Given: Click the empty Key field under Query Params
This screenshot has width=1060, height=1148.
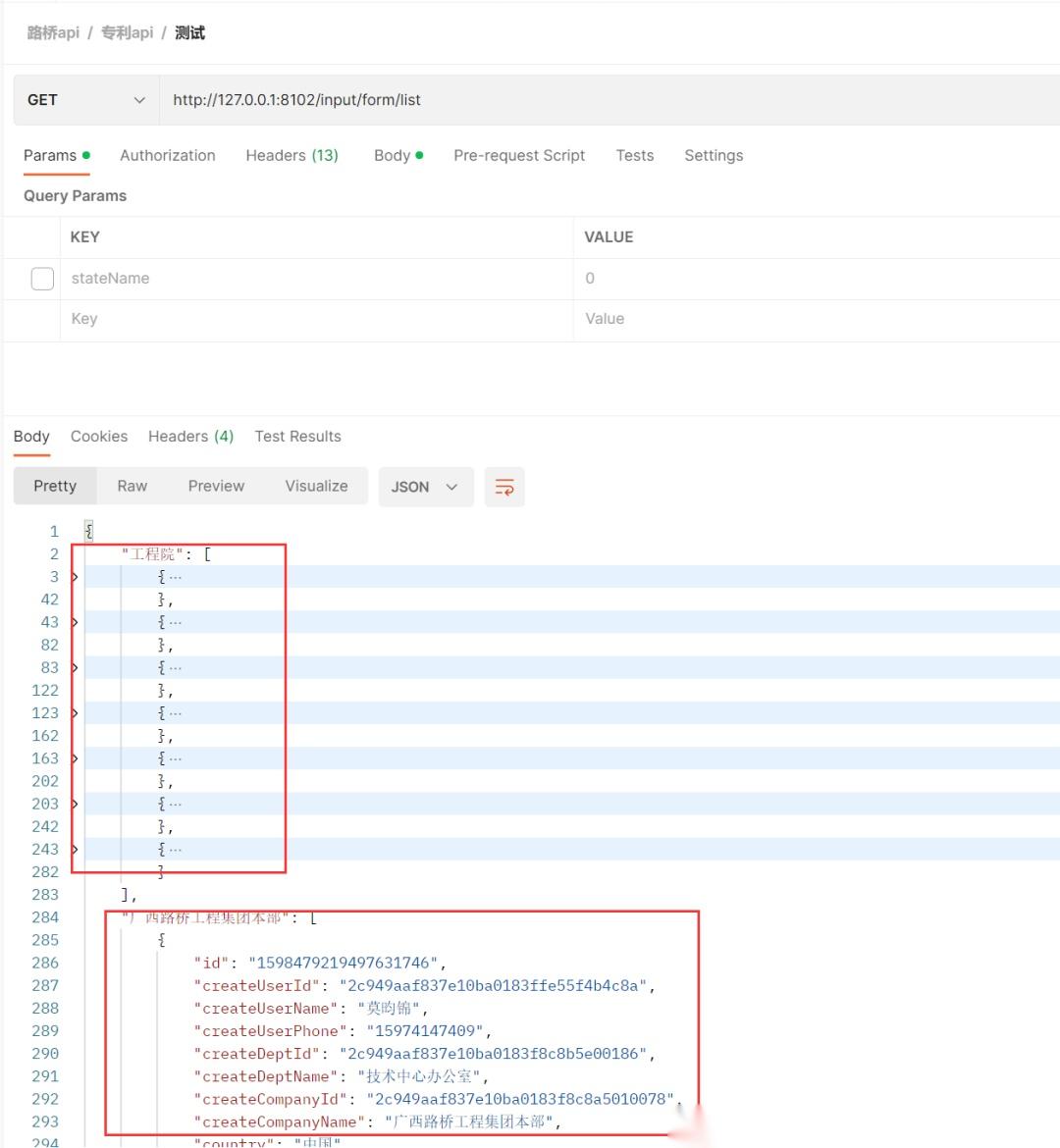Looking at the screenshot, I should [x=196, y=318].
